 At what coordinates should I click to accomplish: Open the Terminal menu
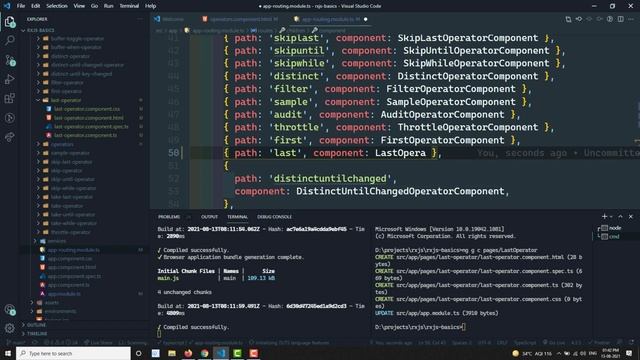(129, 6)
